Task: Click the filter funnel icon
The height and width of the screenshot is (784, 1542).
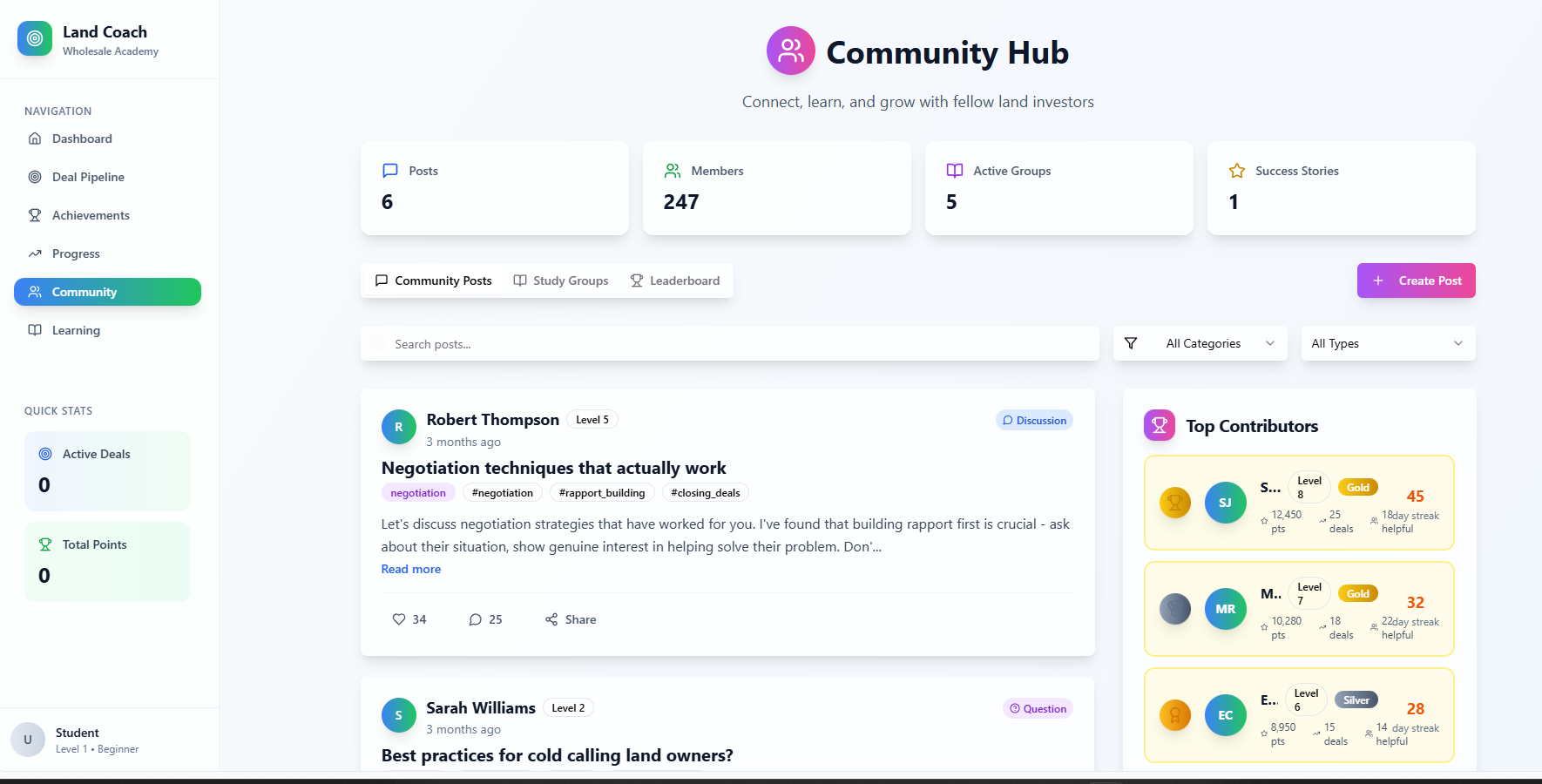Action: [x=1131, y=343]
